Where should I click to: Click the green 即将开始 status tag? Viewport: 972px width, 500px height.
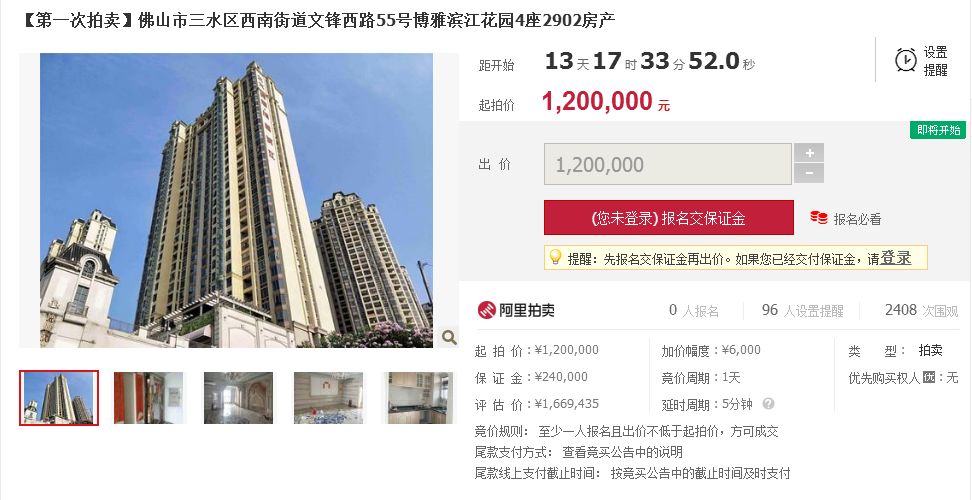(938, 130)
